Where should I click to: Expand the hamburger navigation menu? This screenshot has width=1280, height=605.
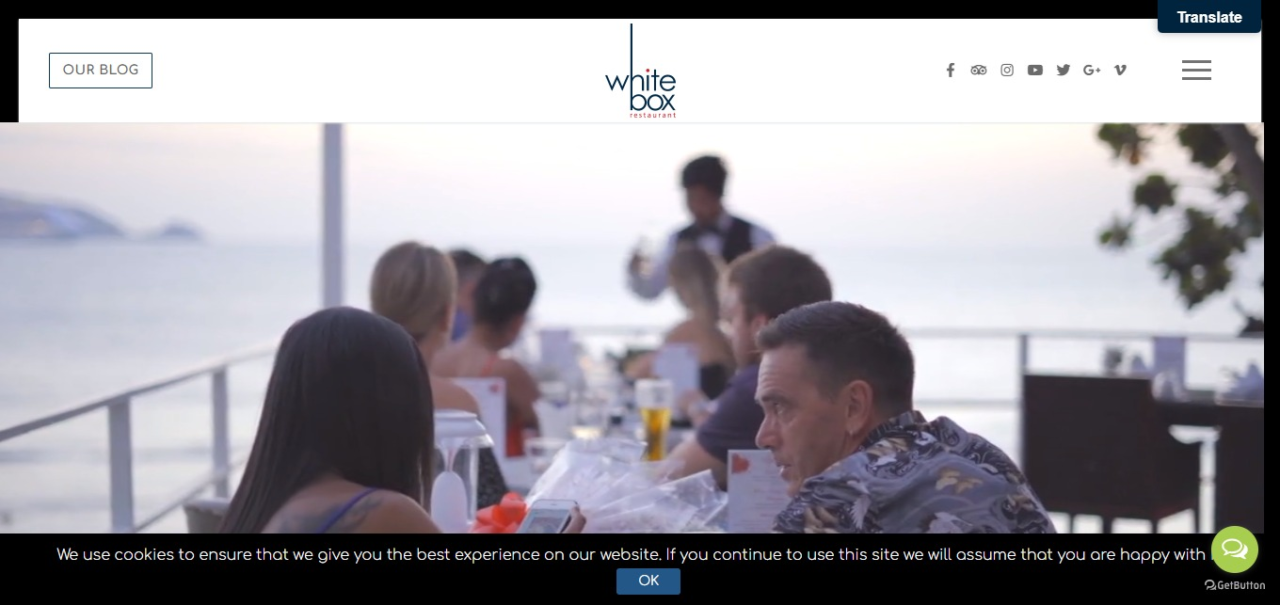(1196, 70)
